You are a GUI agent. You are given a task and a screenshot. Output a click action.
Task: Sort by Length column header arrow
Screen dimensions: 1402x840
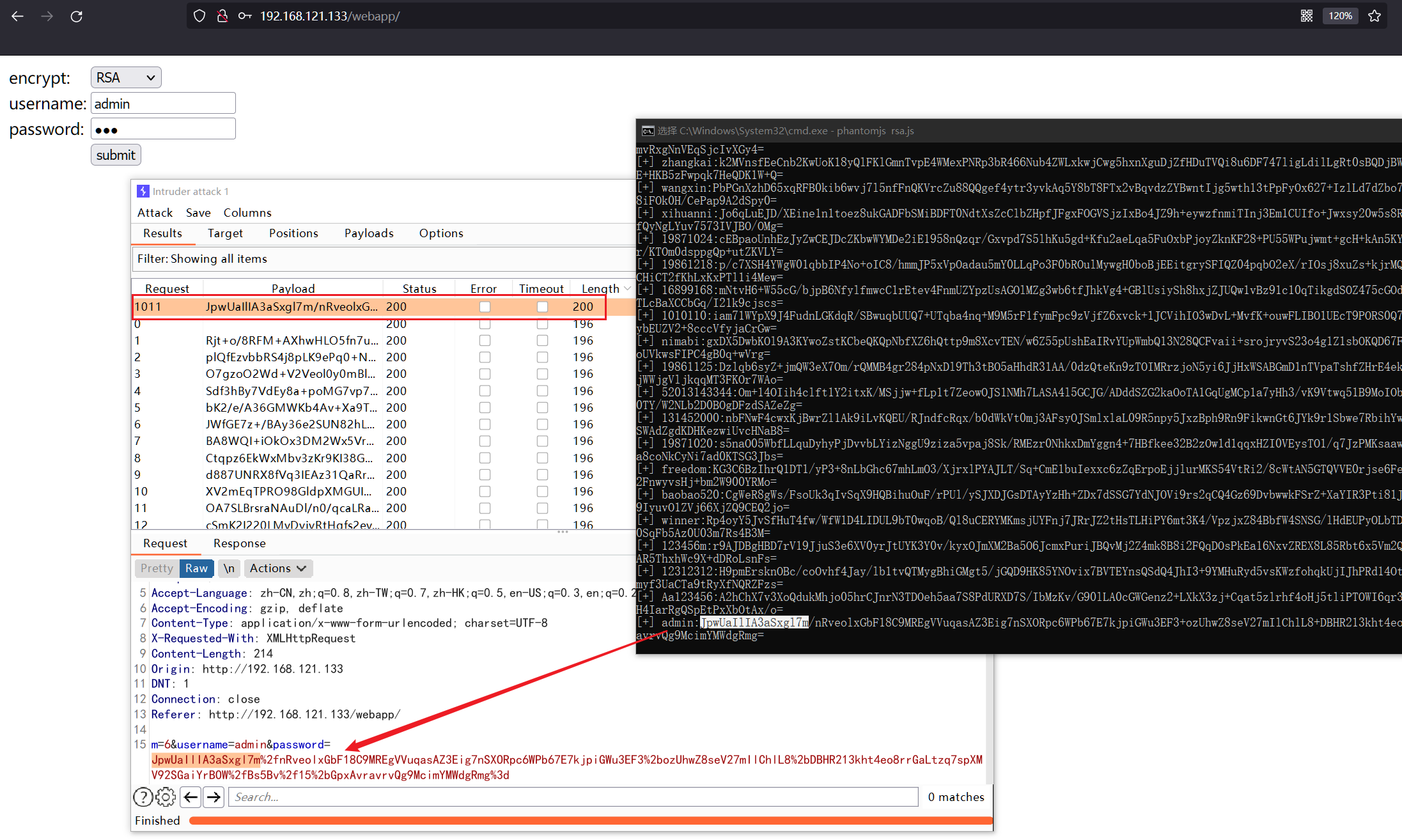click(627, 289)
